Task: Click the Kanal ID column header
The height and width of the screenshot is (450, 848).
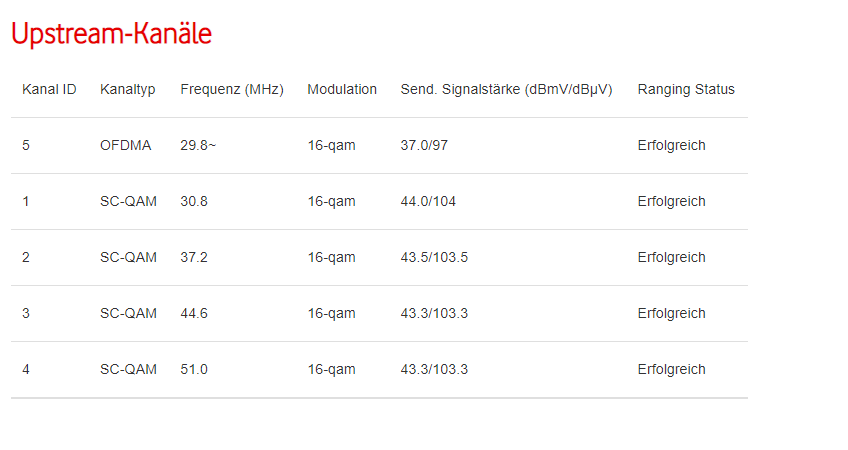Action: (x=49, y=89)
